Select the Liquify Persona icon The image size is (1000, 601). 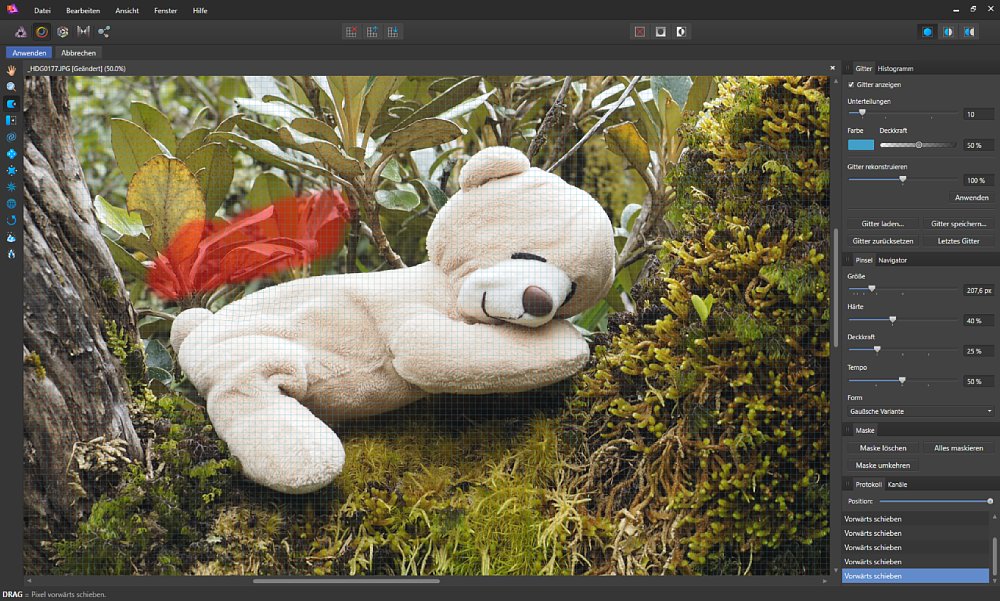point(41,32)
